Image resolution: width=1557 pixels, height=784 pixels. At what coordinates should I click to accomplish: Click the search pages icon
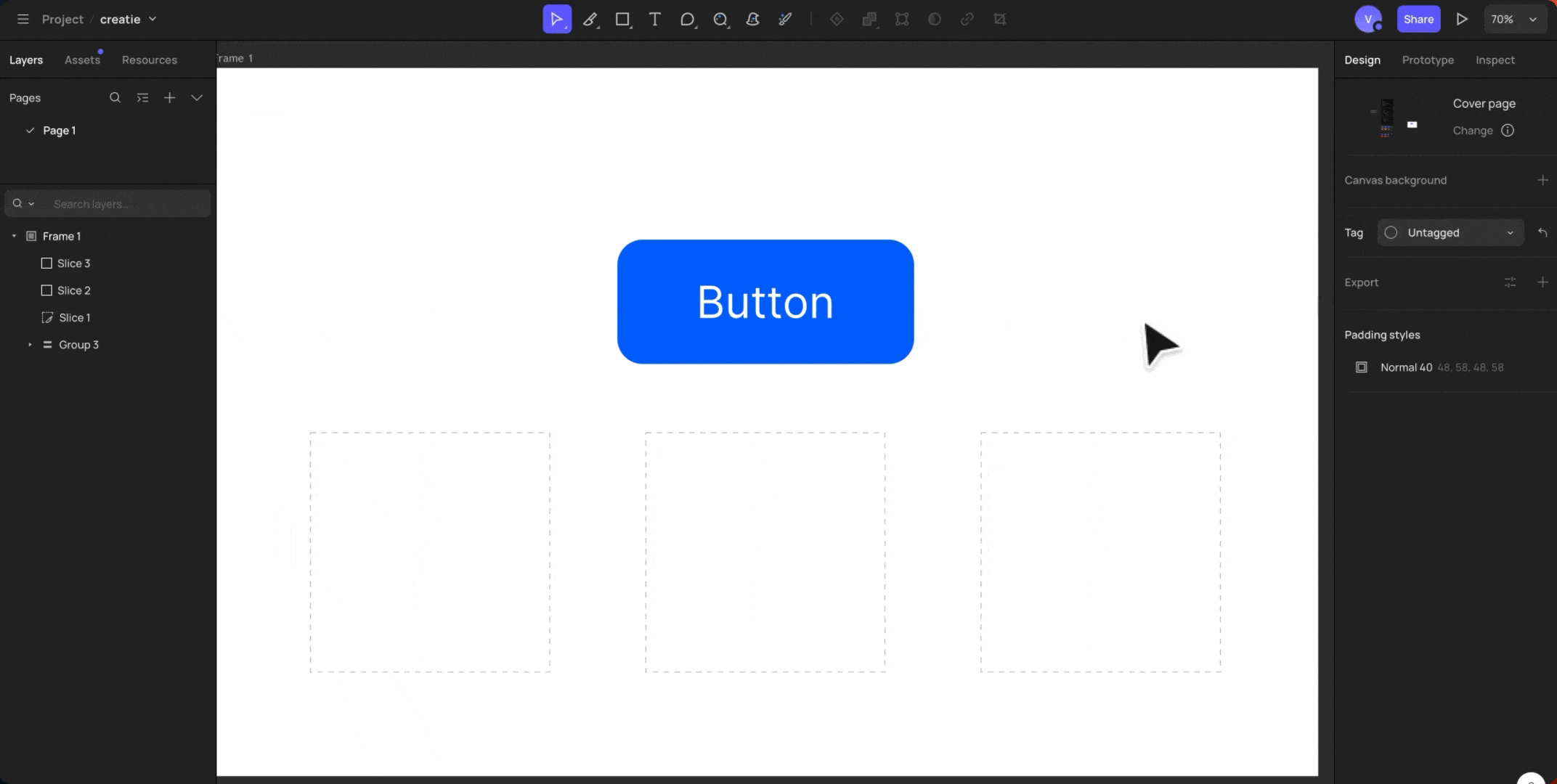click(115, 98)
